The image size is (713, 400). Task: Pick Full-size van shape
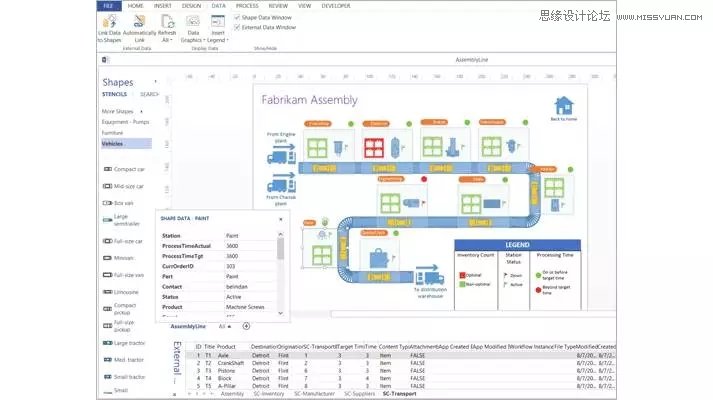[123, 275]
